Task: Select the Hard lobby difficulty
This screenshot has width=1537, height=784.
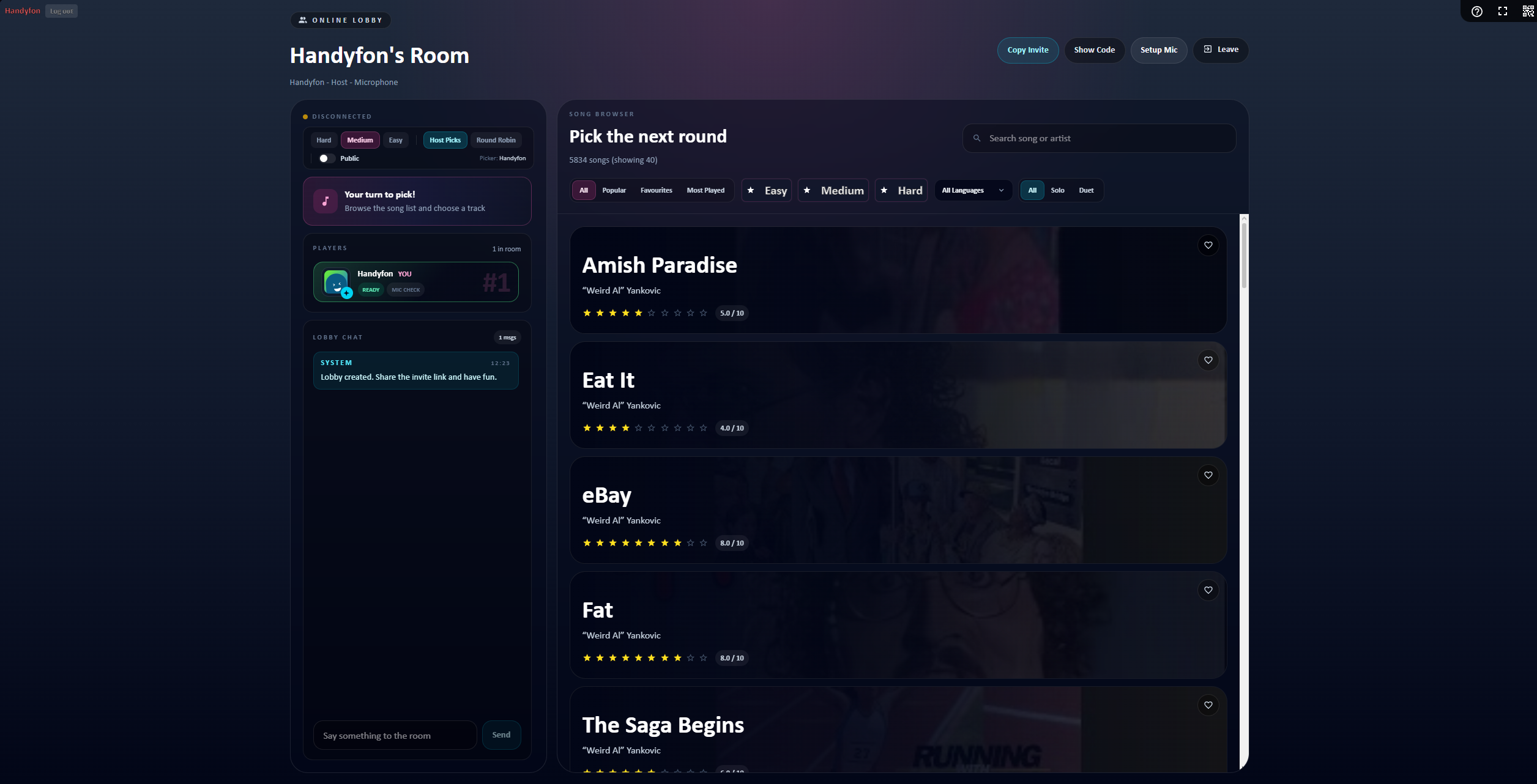Action: click(324, 139)
